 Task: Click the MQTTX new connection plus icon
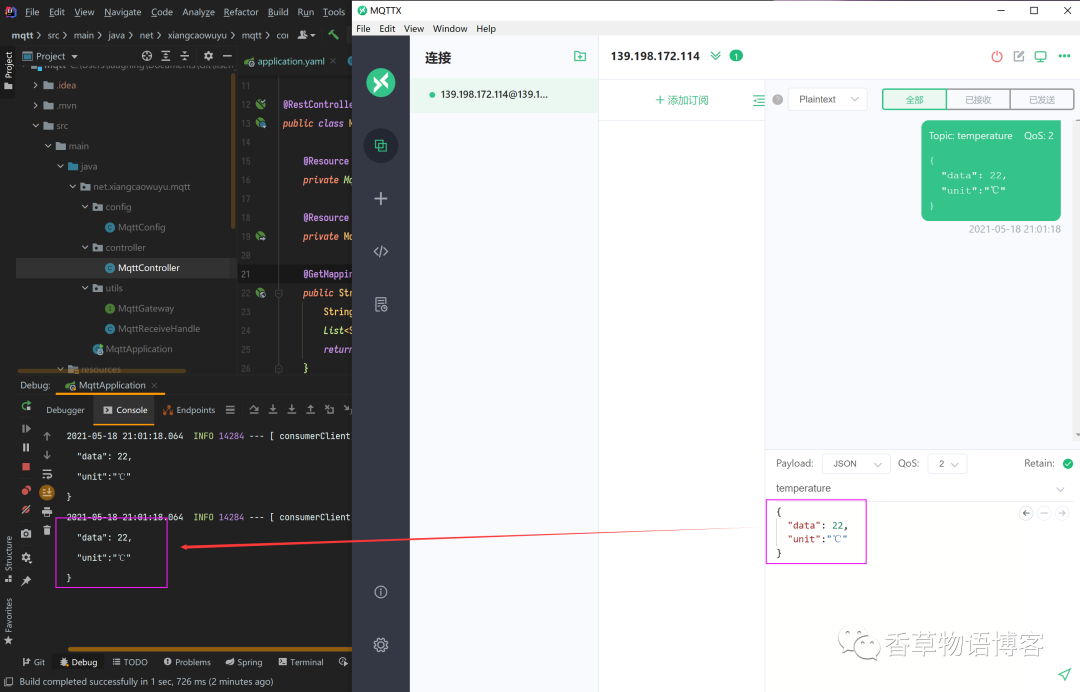[x=381, y=199]
